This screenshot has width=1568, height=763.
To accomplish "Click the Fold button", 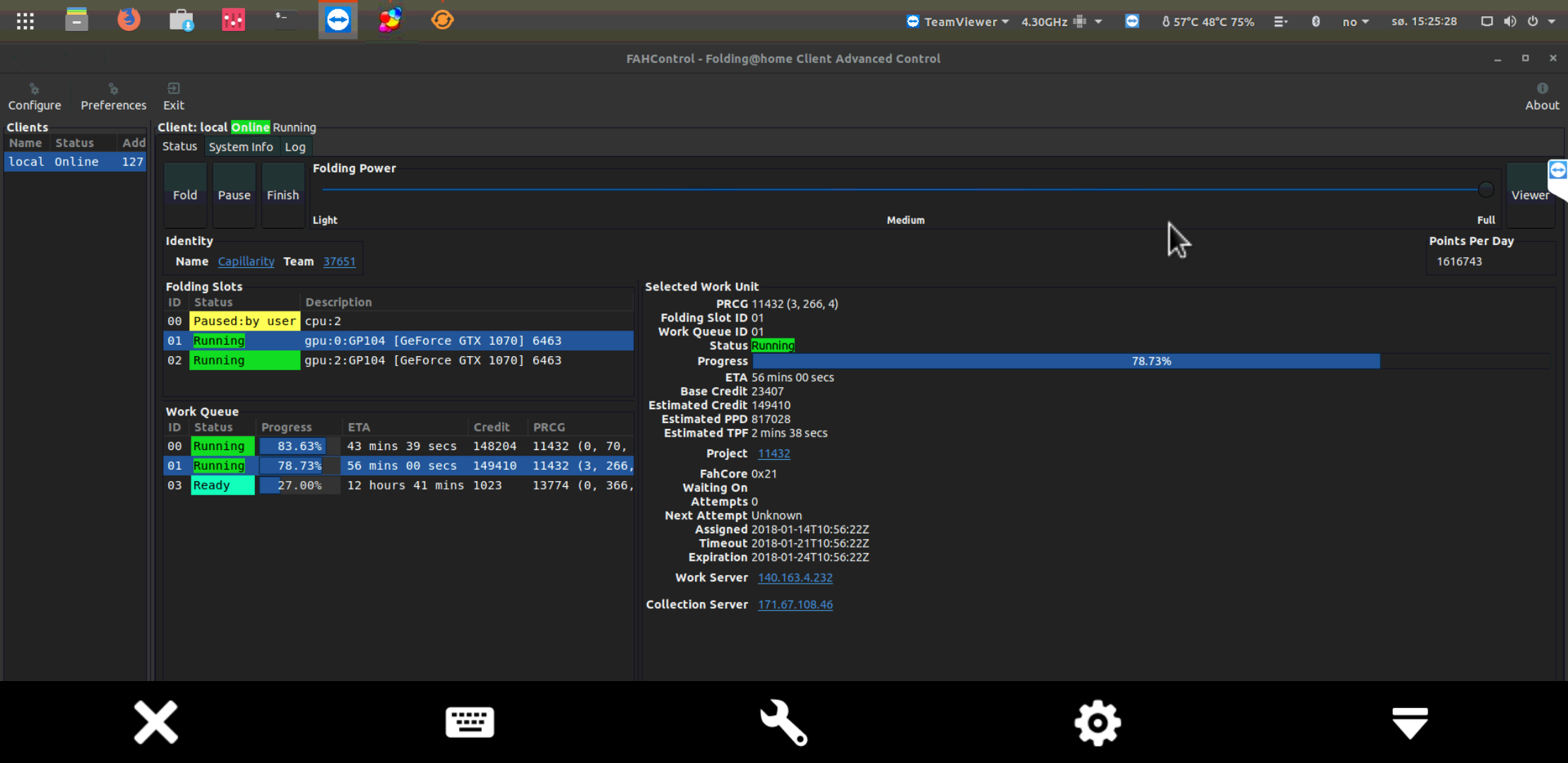I will [x=185, y=195].
